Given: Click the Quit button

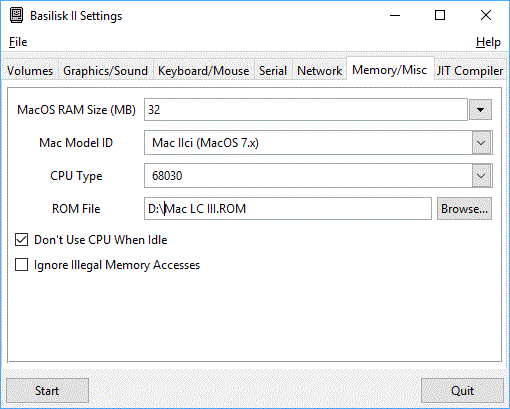Looking at the screenshot, I should (462, 391).
